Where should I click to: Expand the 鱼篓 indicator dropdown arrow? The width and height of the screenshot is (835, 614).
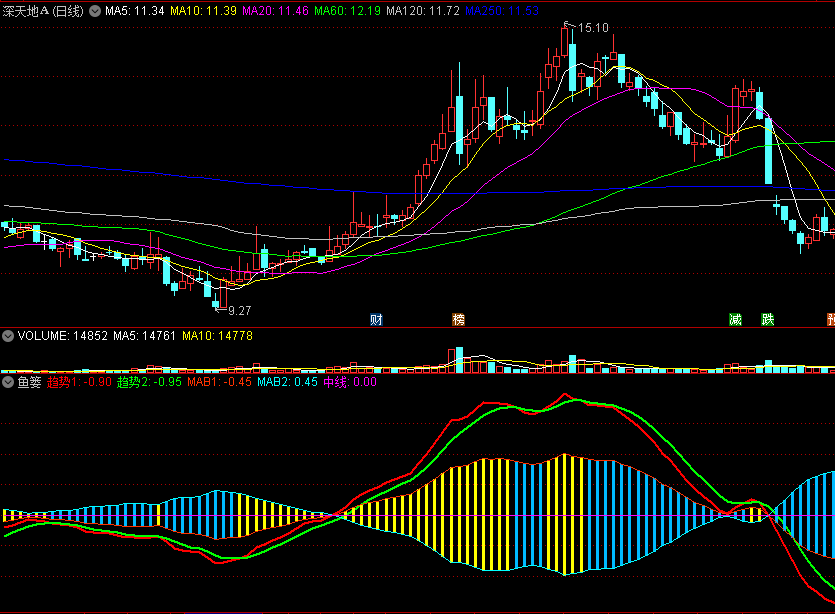[x=8, y=382]
